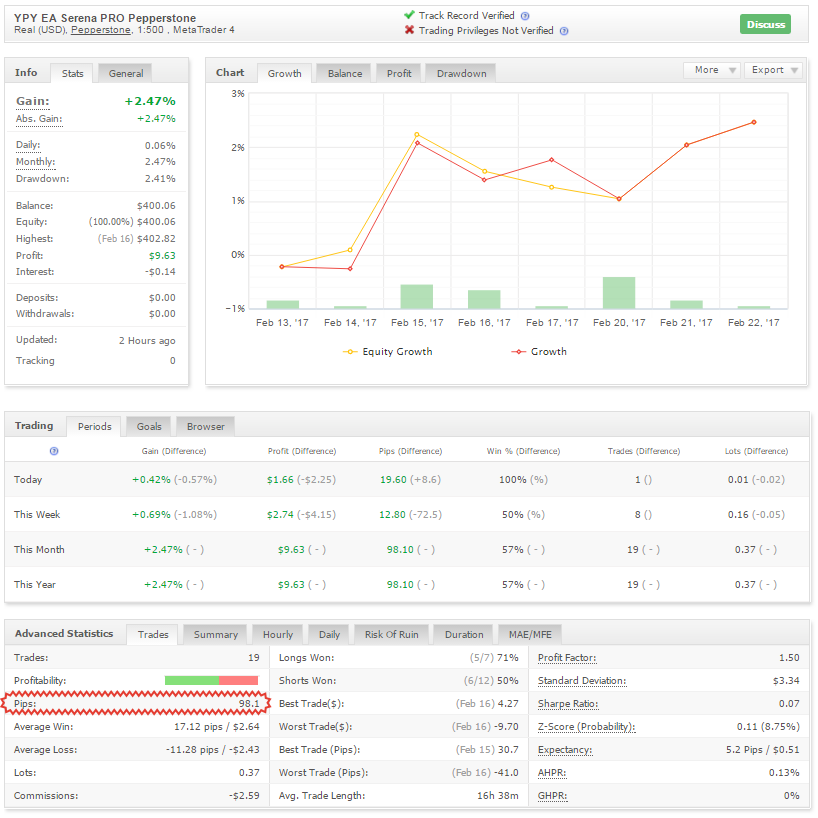Viewport: 818px width, 818px height.
Task: Click the Balance value $400.06
Action: point(156,206)
